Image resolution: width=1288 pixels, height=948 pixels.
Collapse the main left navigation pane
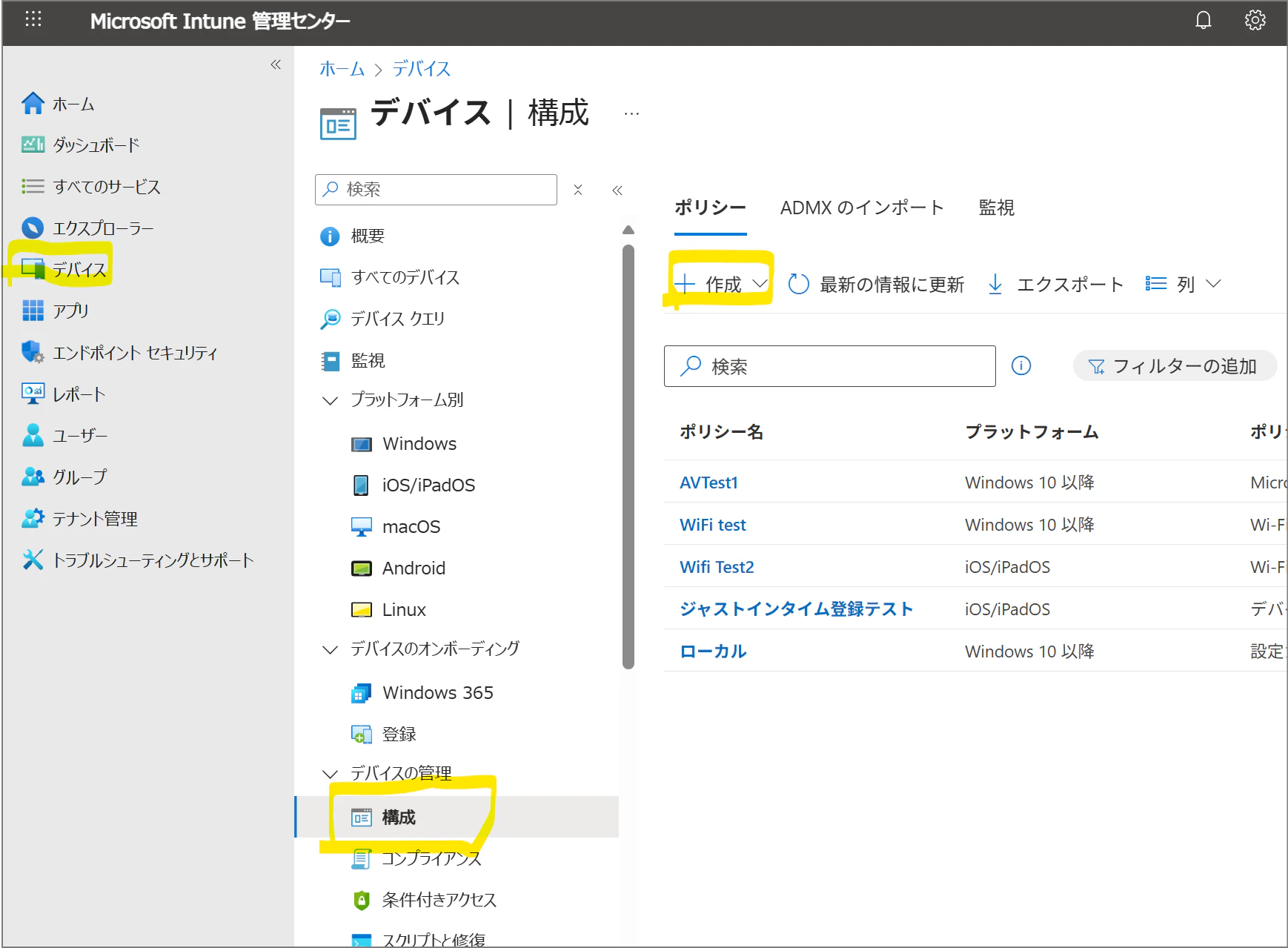tap(276, 64)
